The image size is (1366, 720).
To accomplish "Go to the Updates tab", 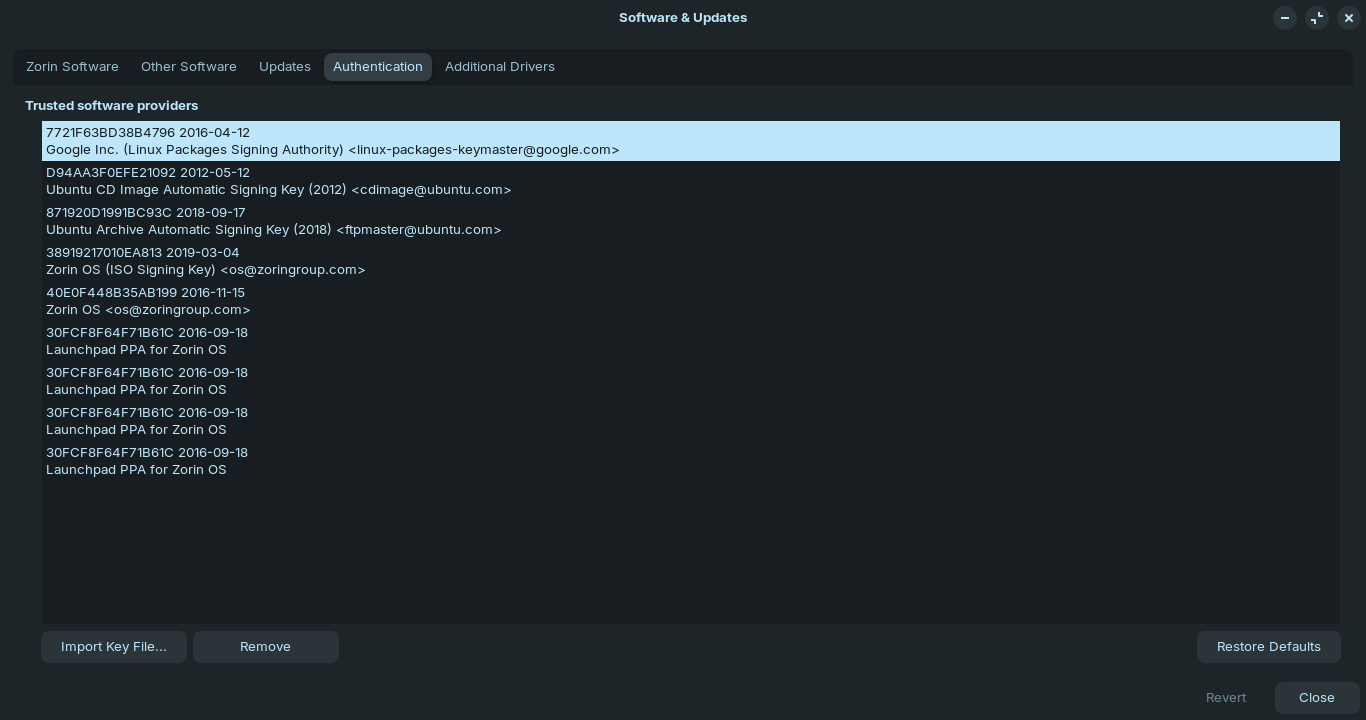I will click(285, 67).
